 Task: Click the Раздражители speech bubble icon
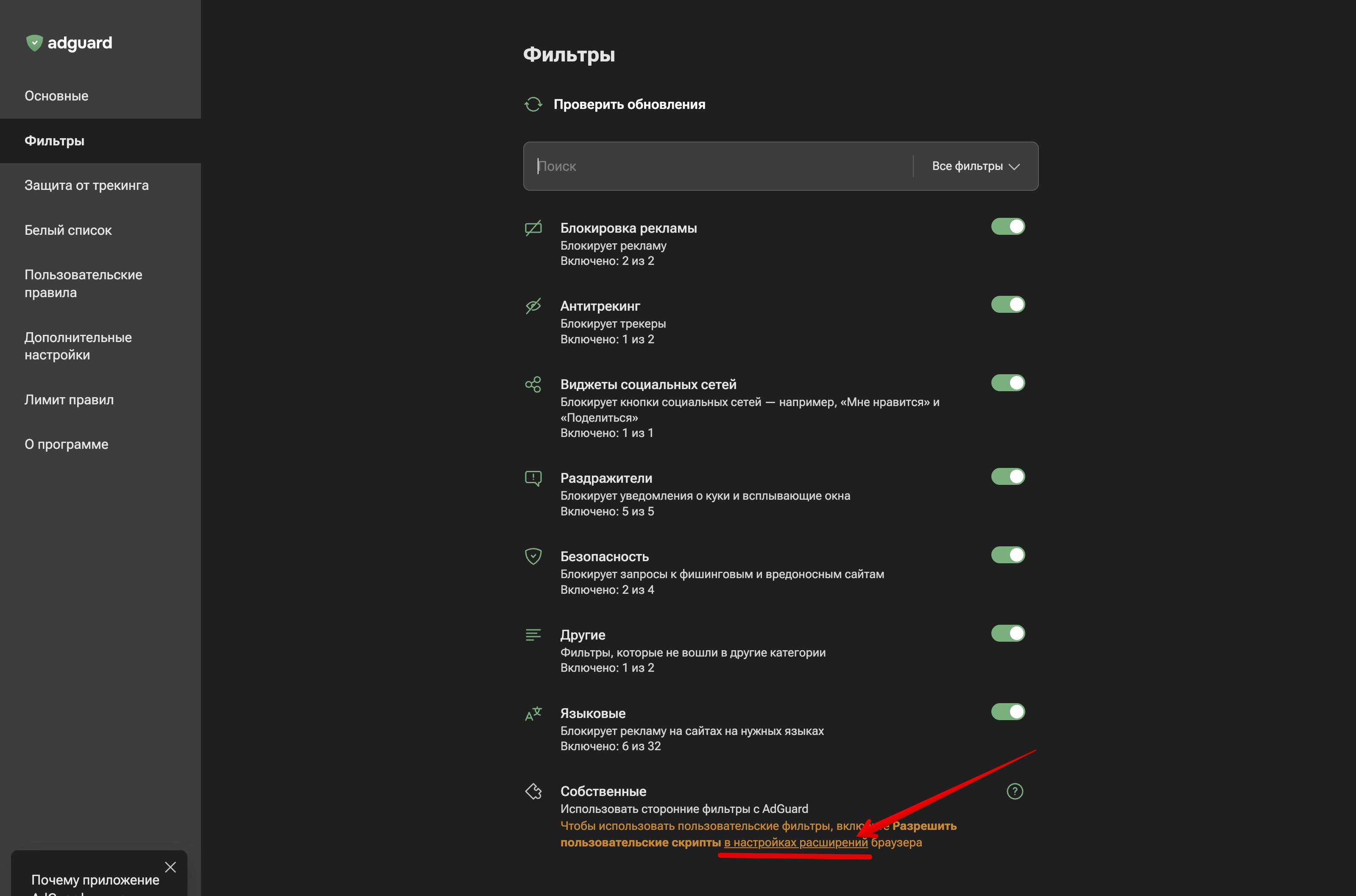[x=533, y=478]
